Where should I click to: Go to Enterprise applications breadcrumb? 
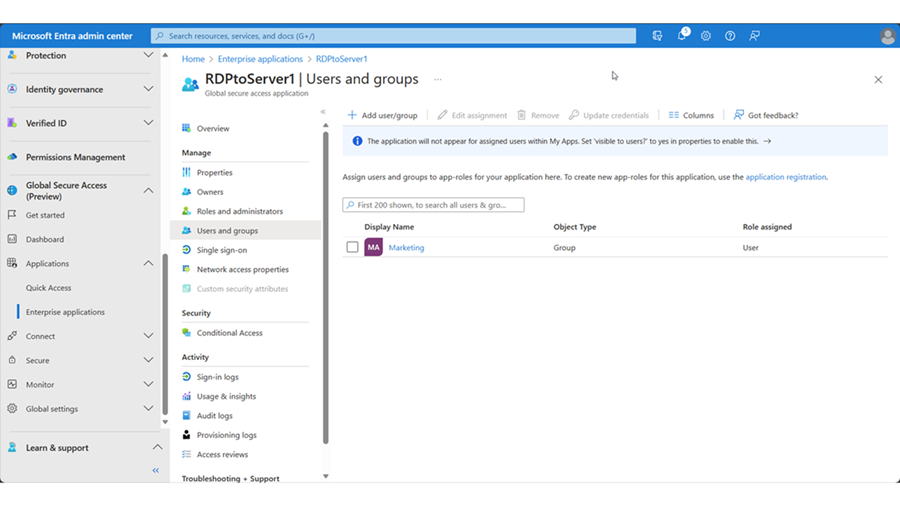(260, 59)
